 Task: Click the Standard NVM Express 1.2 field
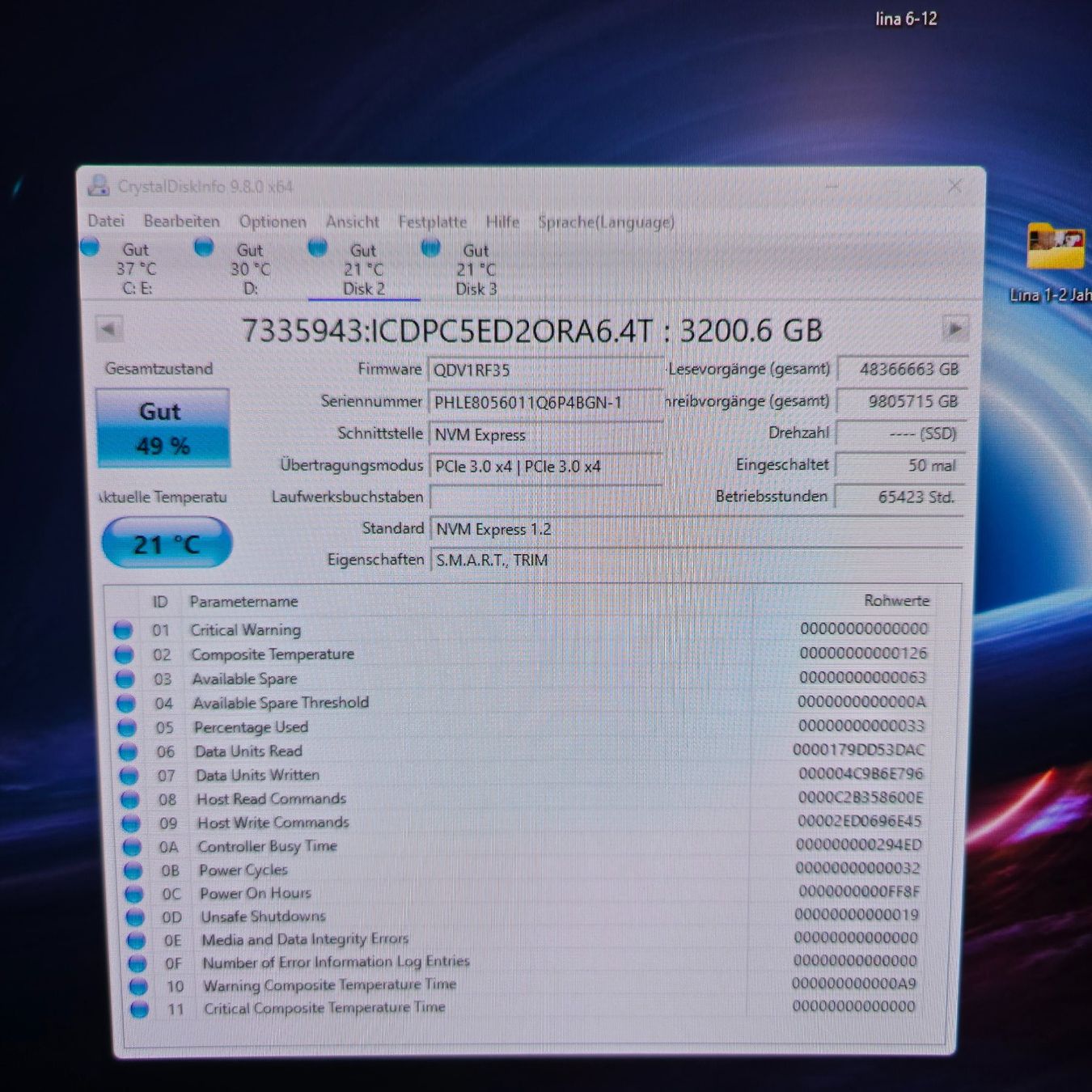click(x=697, y=529)
